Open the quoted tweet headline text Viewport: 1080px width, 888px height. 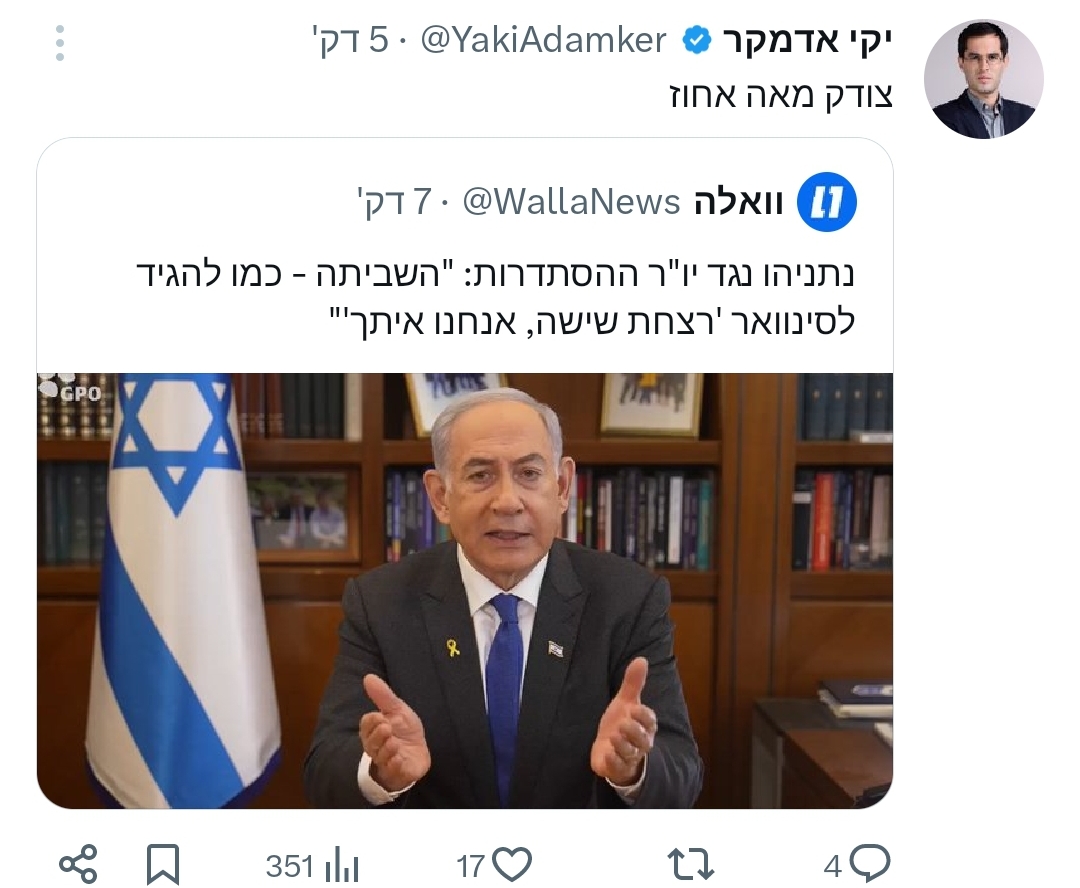point(496,298)
